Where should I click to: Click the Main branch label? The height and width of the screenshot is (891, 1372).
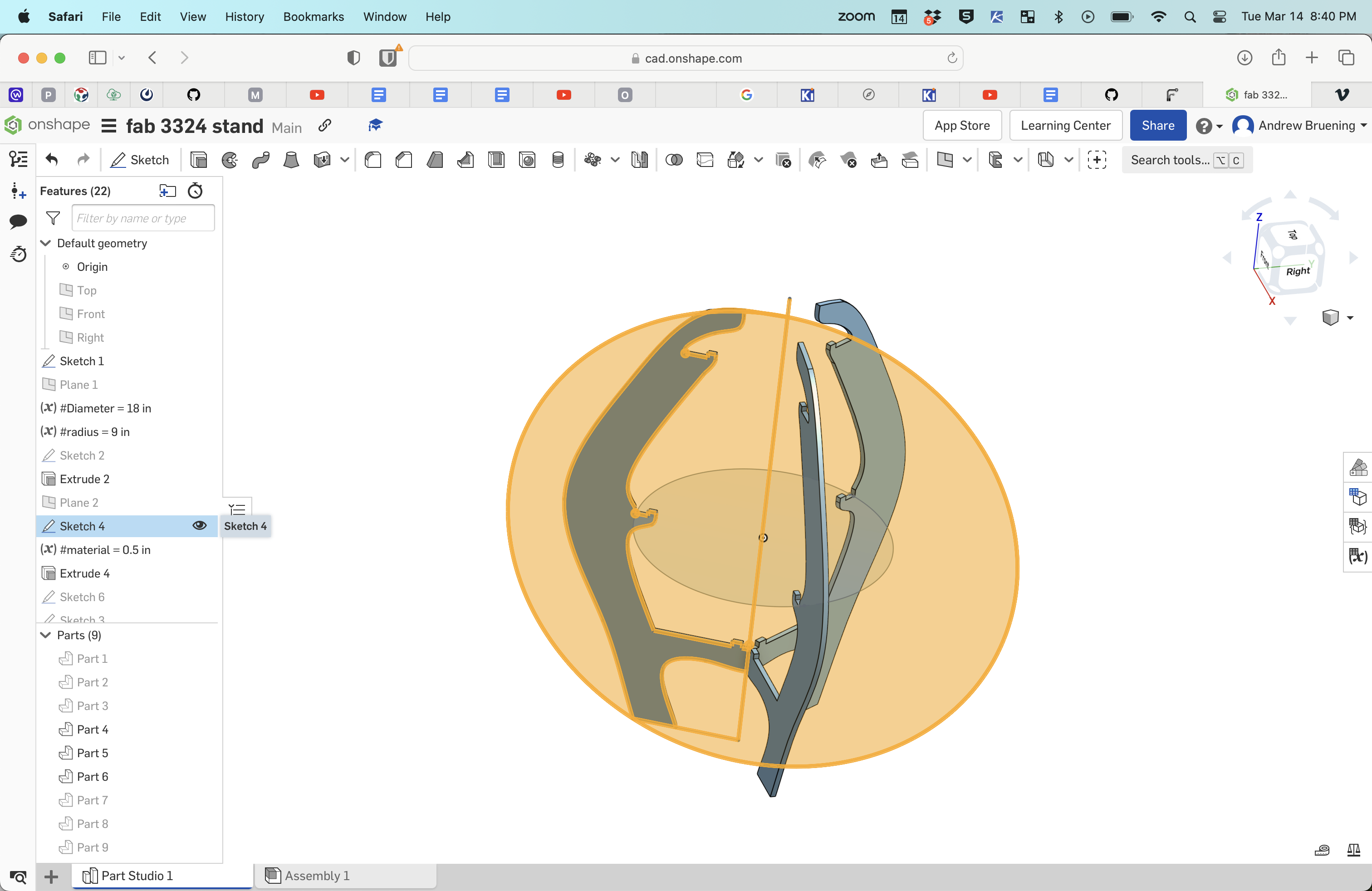coord(286,127)
